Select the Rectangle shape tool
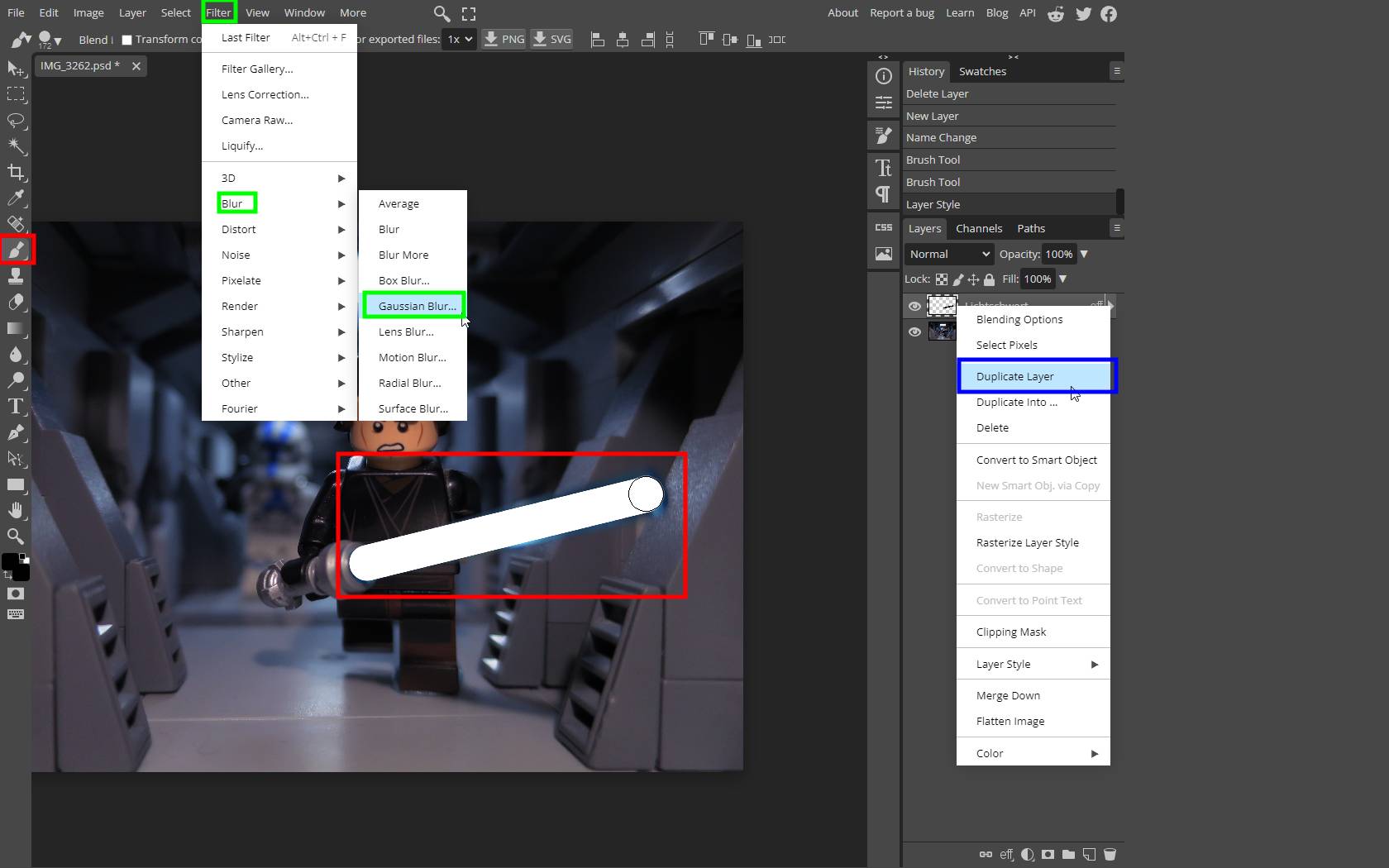The image size is (1389, 868). click(16, 484)
